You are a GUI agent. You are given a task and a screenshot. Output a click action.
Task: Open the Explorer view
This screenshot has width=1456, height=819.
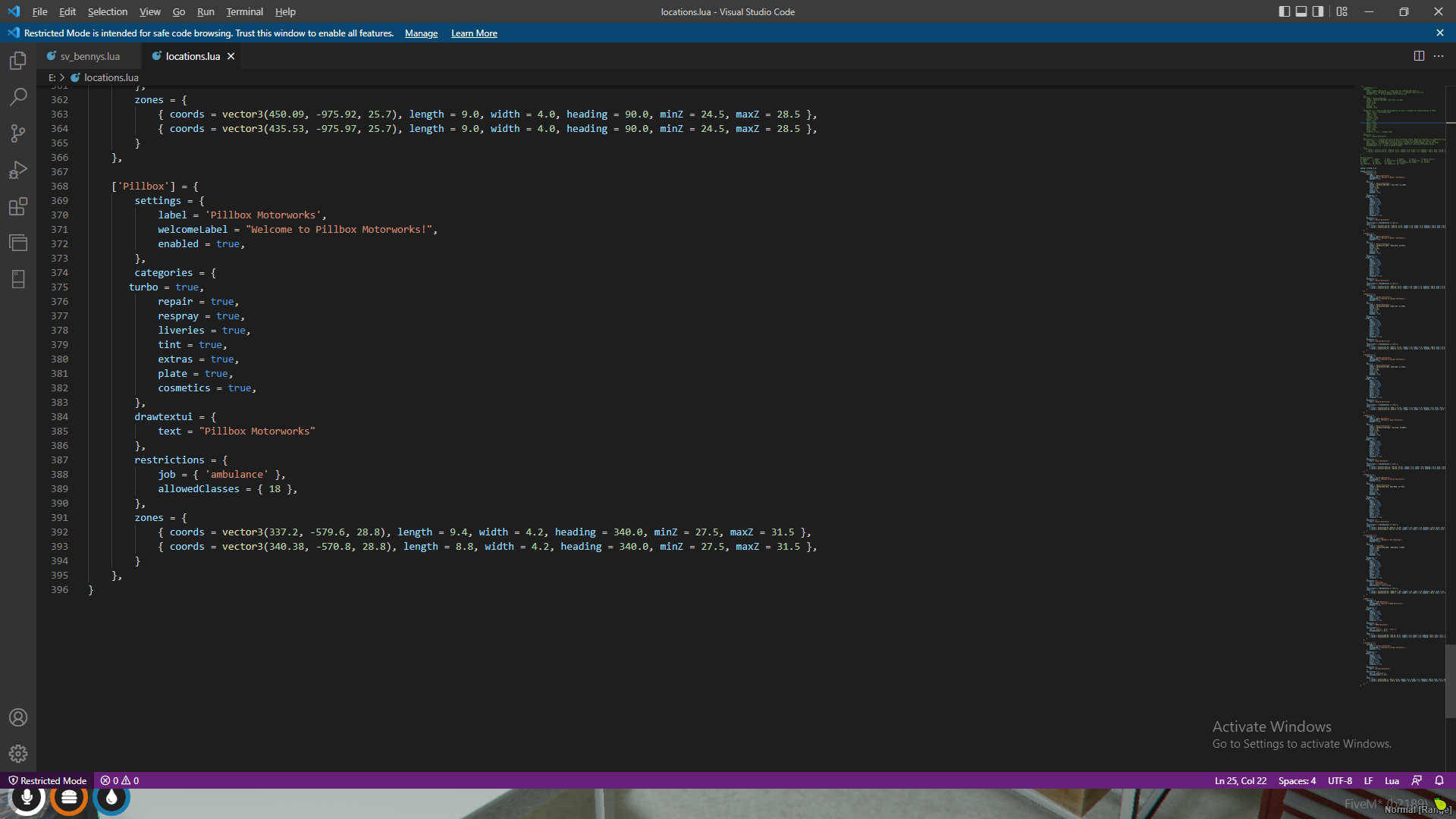18,61
